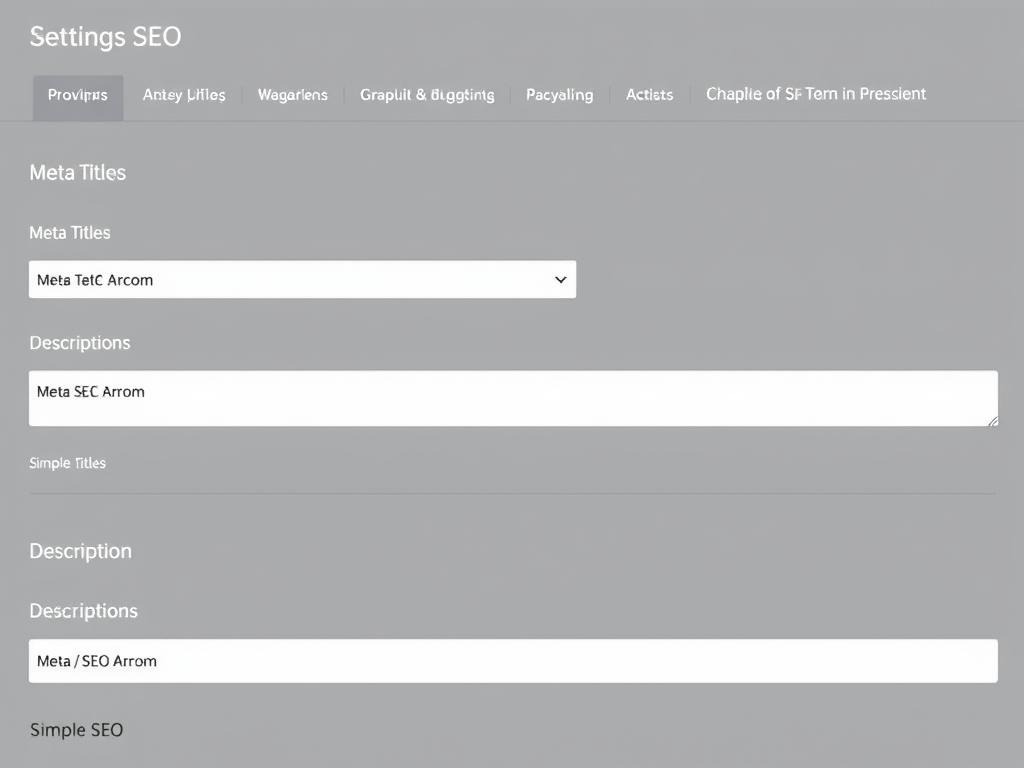
Task: Click the Simple Titles text
Action: click(x=67, y=463)
